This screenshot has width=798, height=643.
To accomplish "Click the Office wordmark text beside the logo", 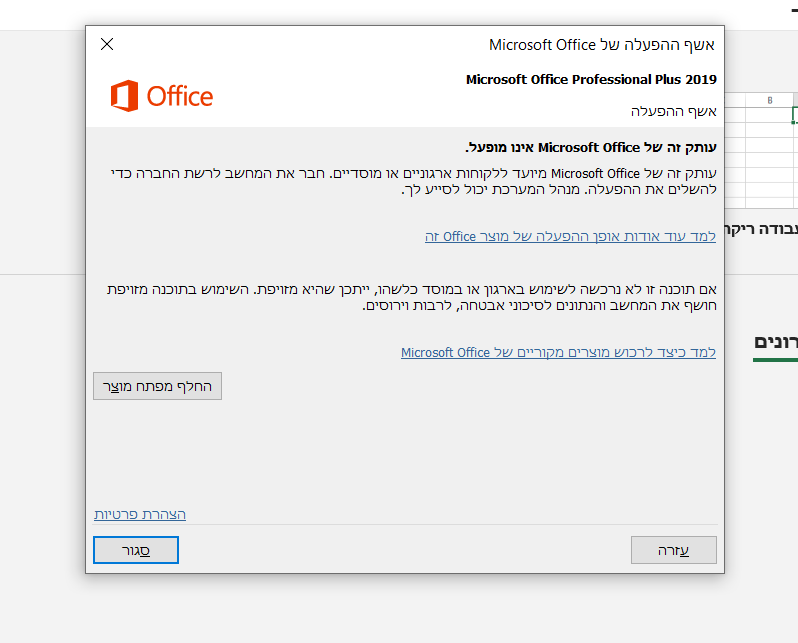I will (x=180, y=96).
